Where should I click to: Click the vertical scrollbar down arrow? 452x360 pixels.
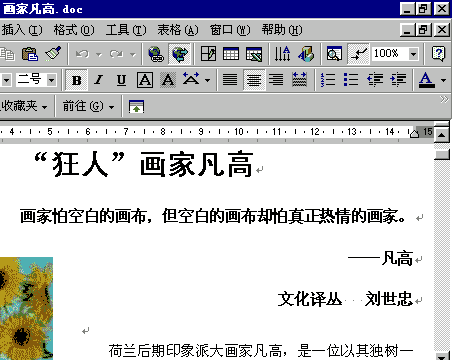(x=442, y=356)
